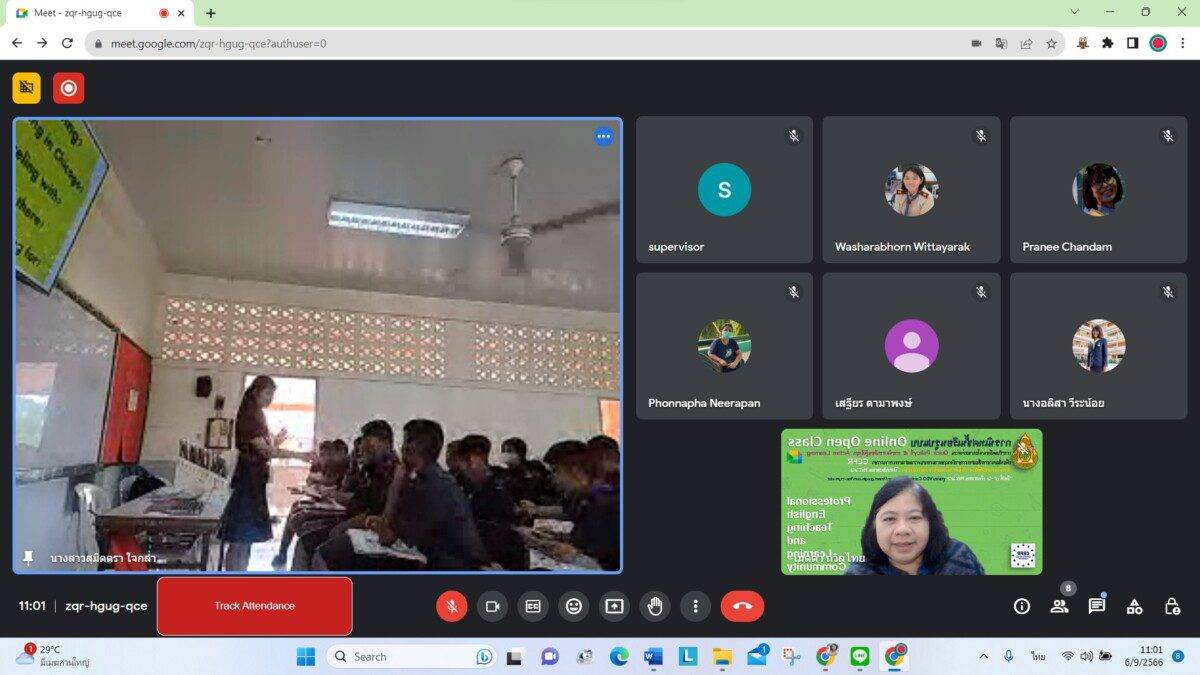Viewport: 1200px width, 675px height.
Task: Select the Phonnapha Neerapan participant tile
Action: point(724,346)
